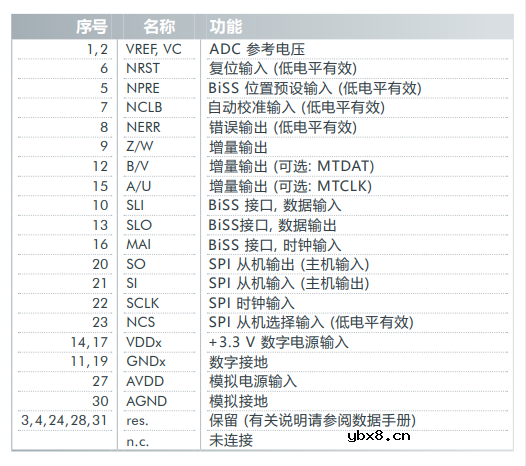Click pin number 12 cell

point(100,166)
